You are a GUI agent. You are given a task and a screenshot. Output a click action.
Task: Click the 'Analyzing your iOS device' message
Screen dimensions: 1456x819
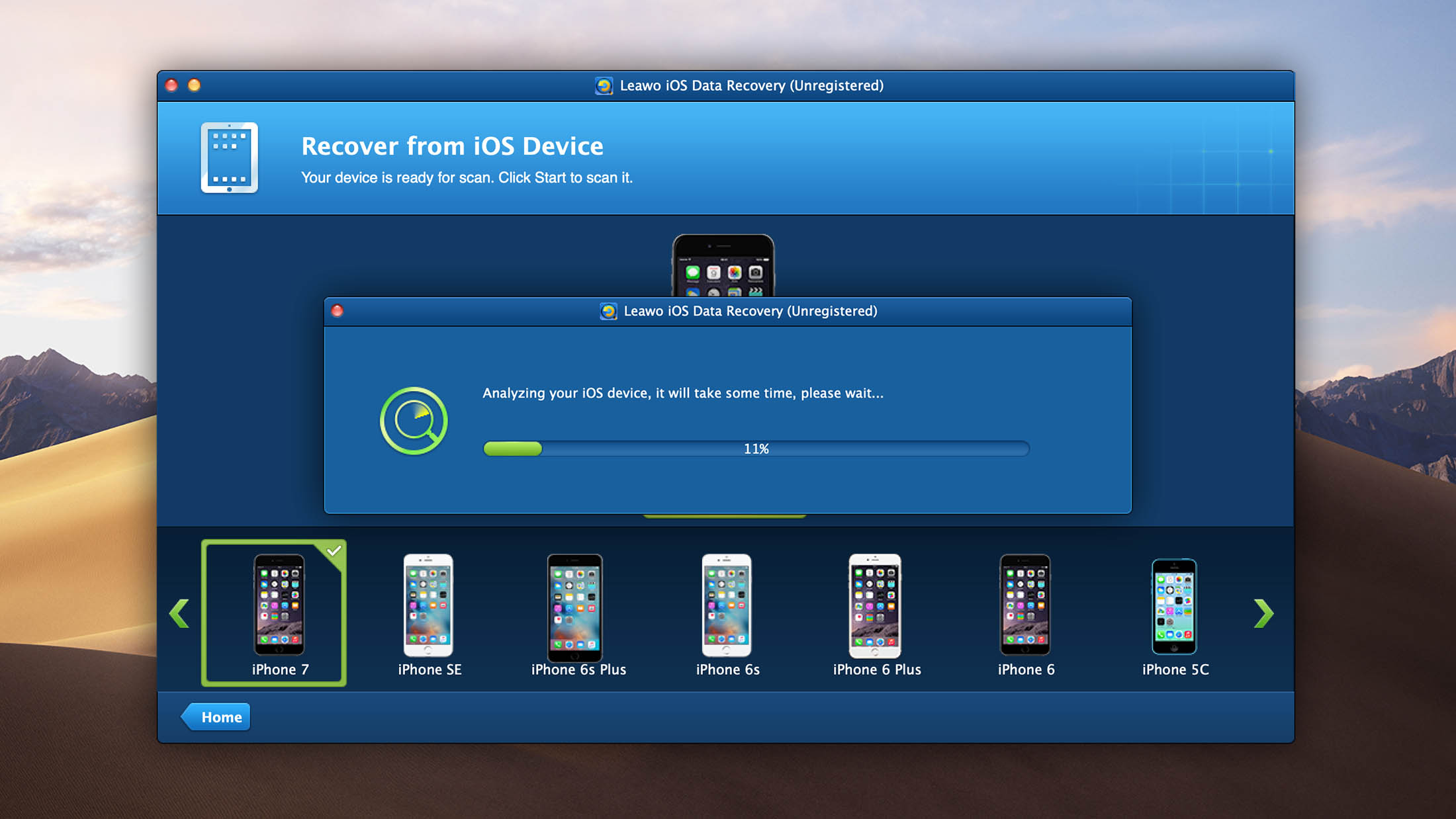683,393
